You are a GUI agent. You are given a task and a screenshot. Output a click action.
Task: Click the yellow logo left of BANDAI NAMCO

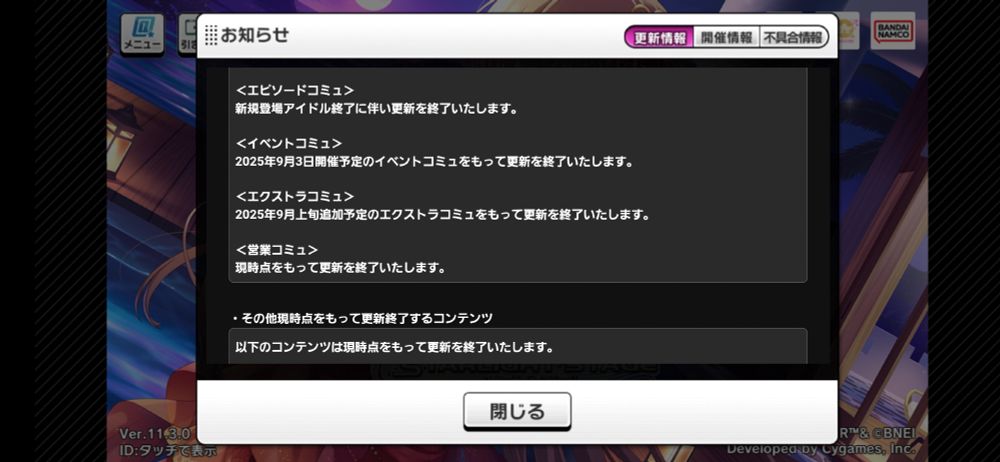click(848, 33)
